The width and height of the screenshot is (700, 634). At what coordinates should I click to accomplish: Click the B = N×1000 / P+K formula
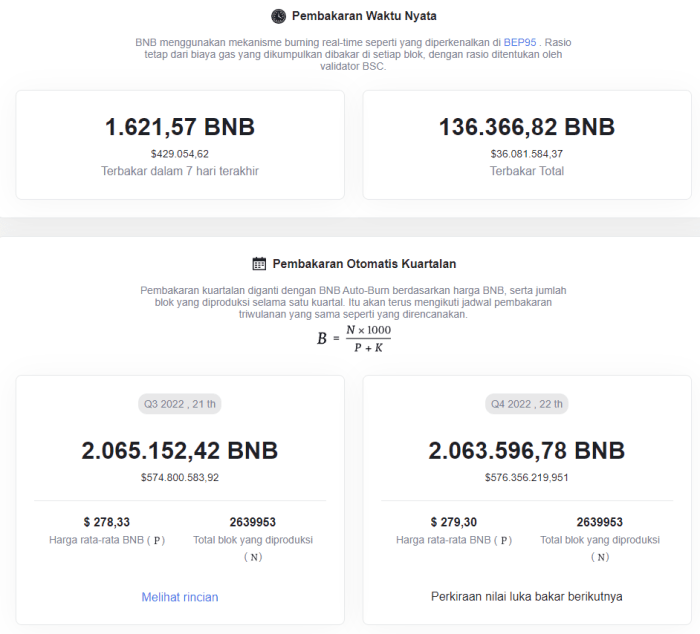tap(354, 339)
